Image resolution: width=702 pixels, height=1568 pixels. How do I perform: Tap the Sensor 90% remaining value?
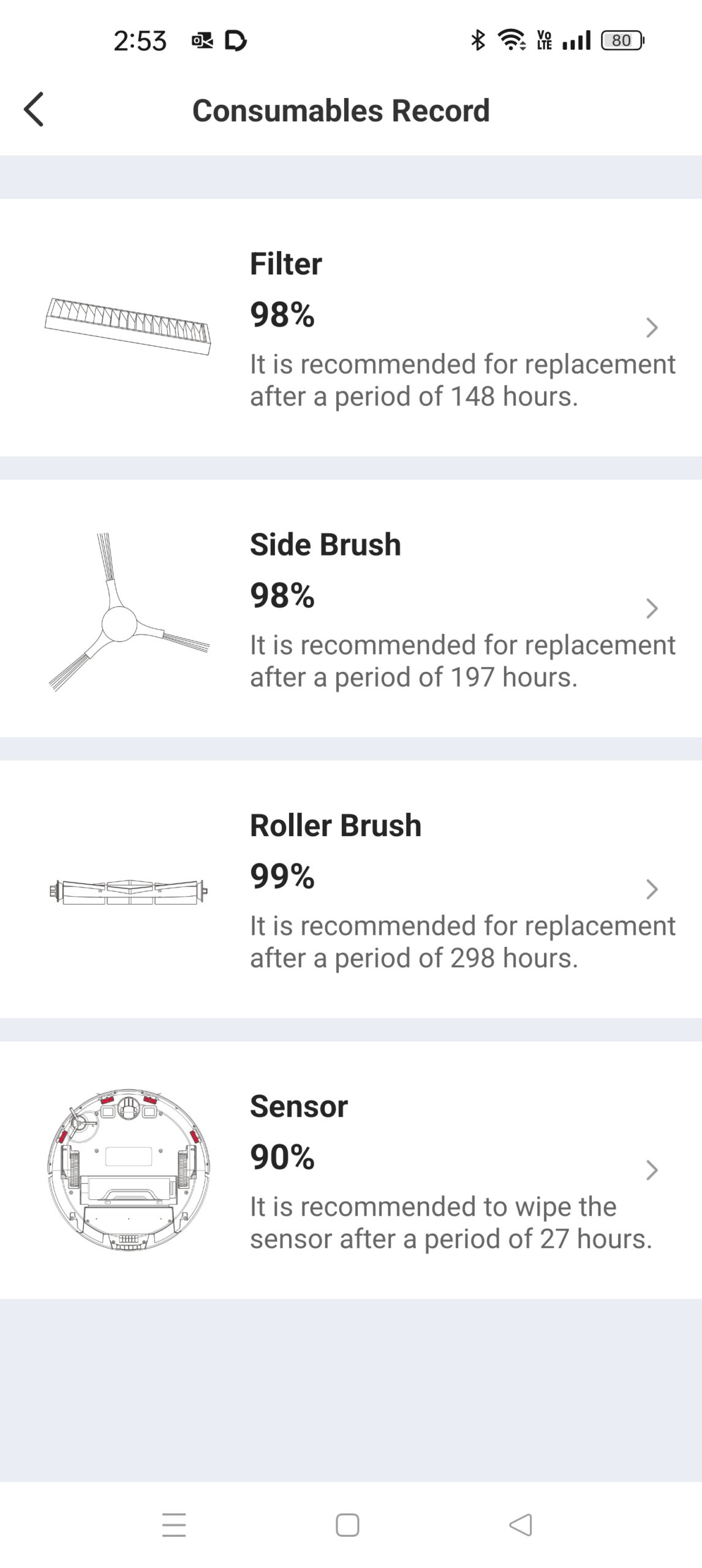pos(282,1157)
